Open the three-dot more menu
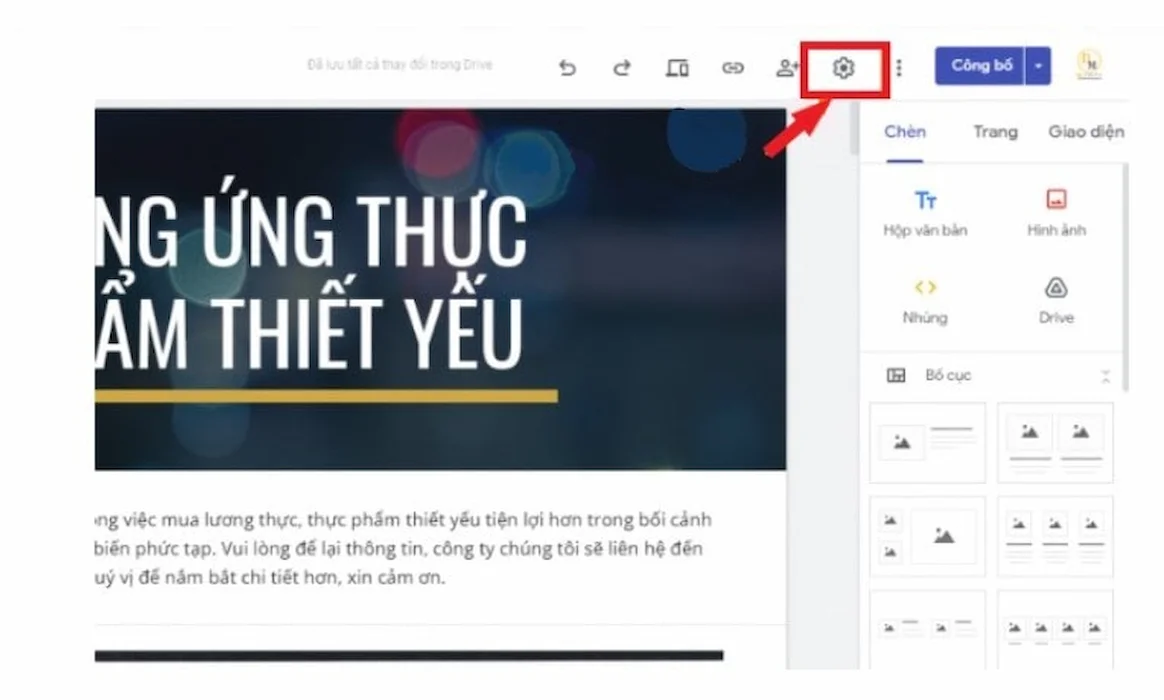 (x=899, y=68)
